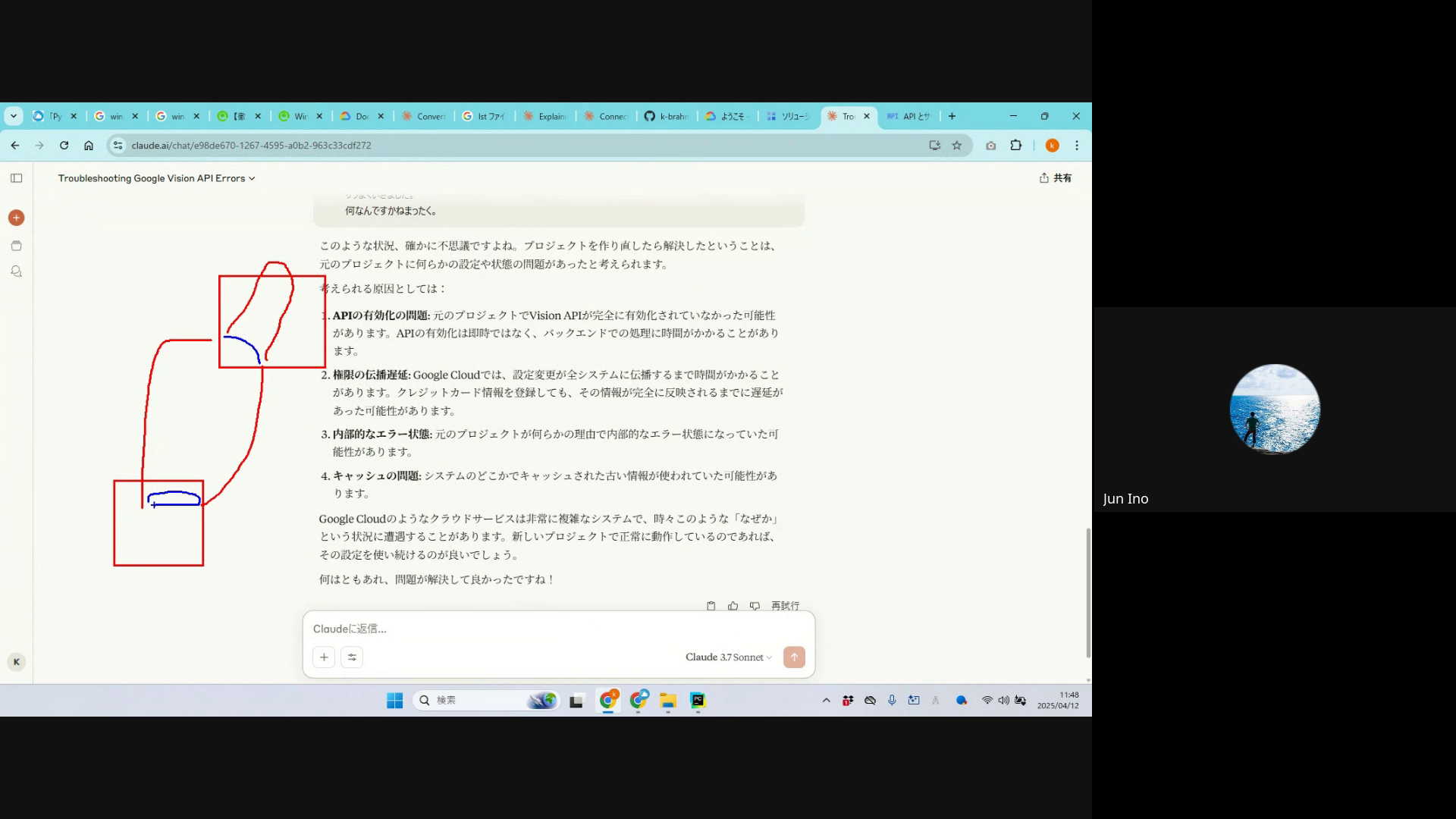Screen dimensions: 1456x819
Task: Copy the response with the clipboard icon
Action: pyautogui.click(x=711, y=606)
